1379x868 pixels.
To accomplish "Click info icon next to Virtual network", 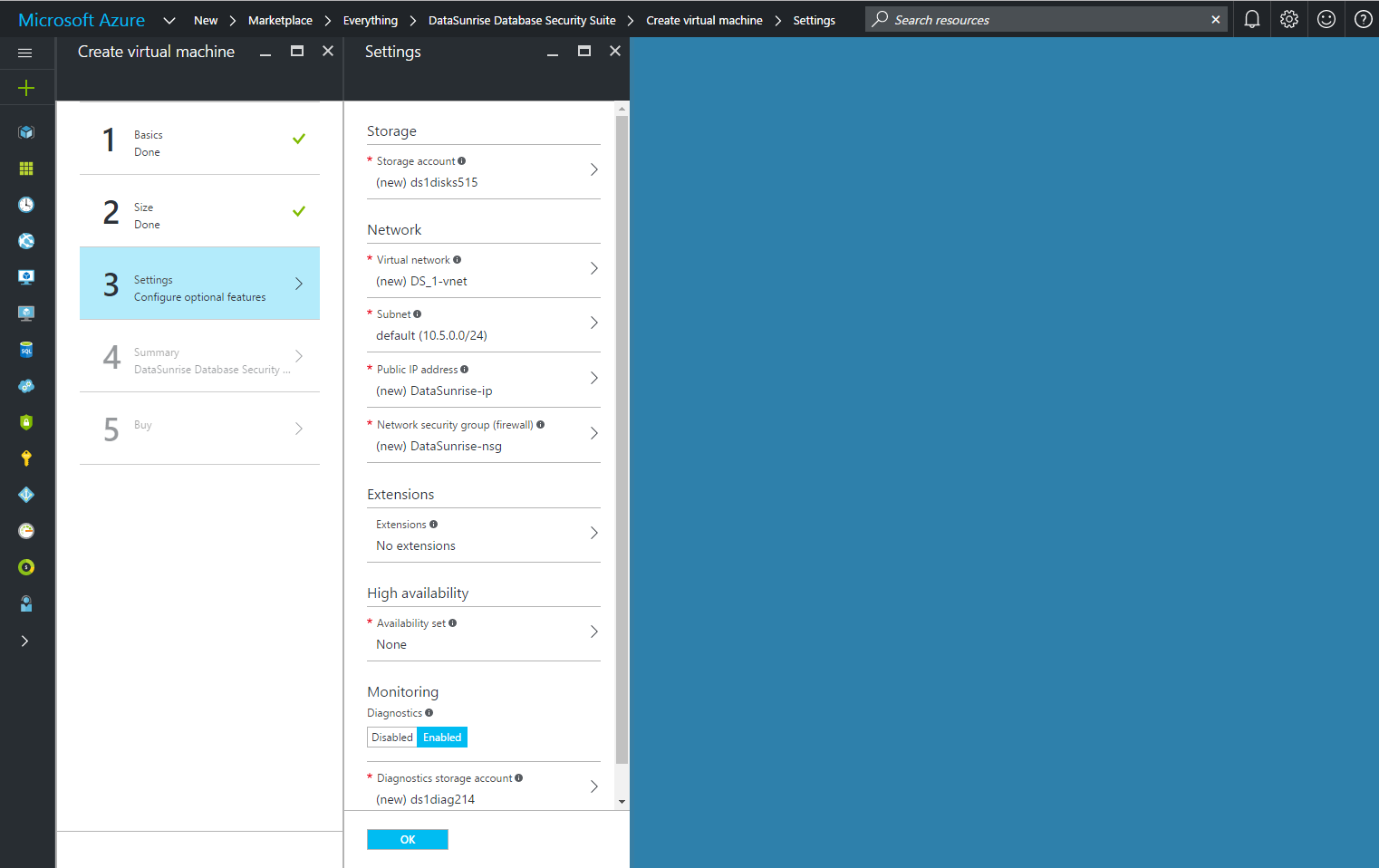I will [x=457, y=260].
